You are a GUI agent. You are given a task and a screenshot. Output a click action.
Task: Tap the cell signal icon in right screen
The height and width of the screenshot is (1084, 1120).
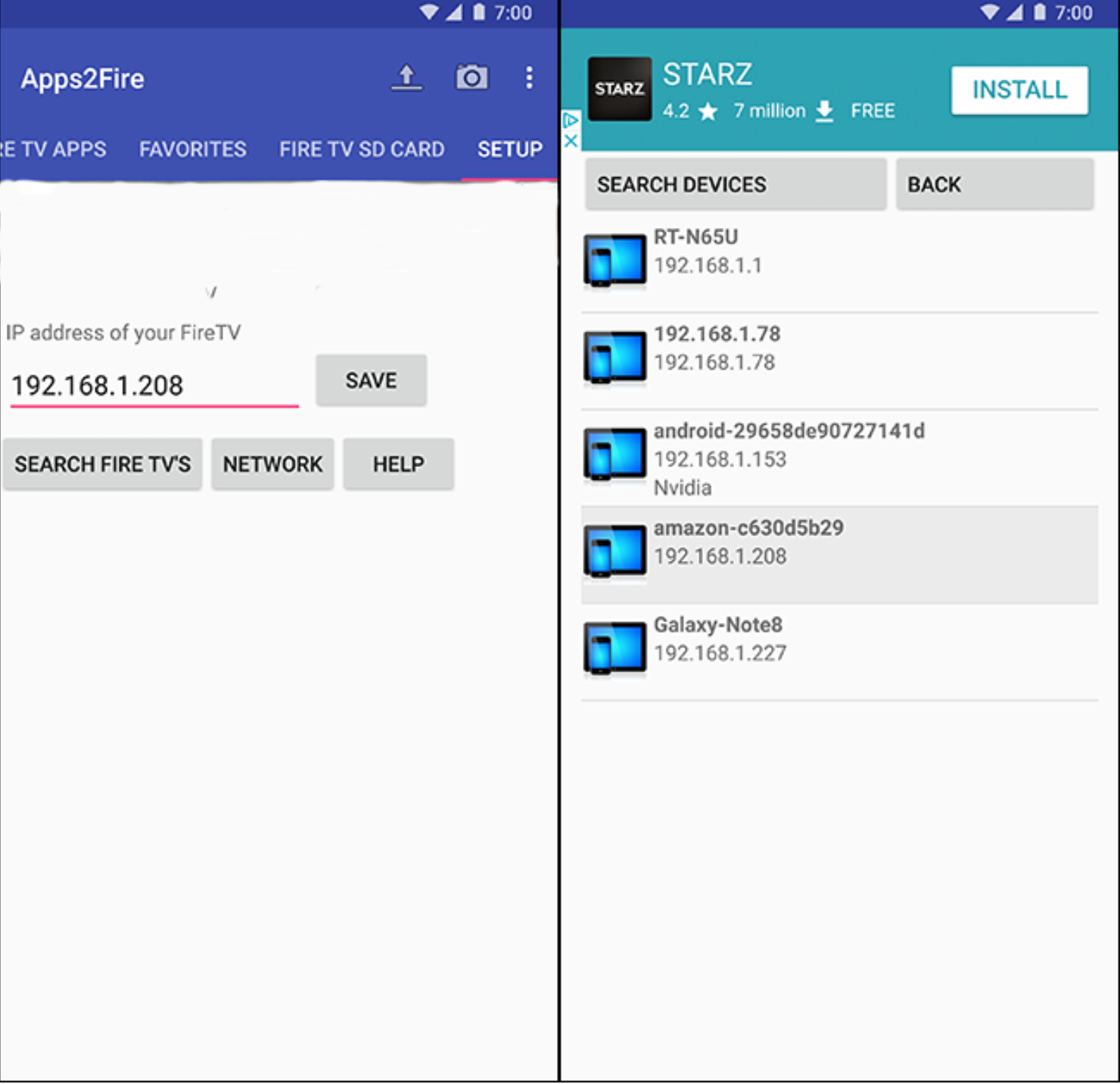point(1014,12)
